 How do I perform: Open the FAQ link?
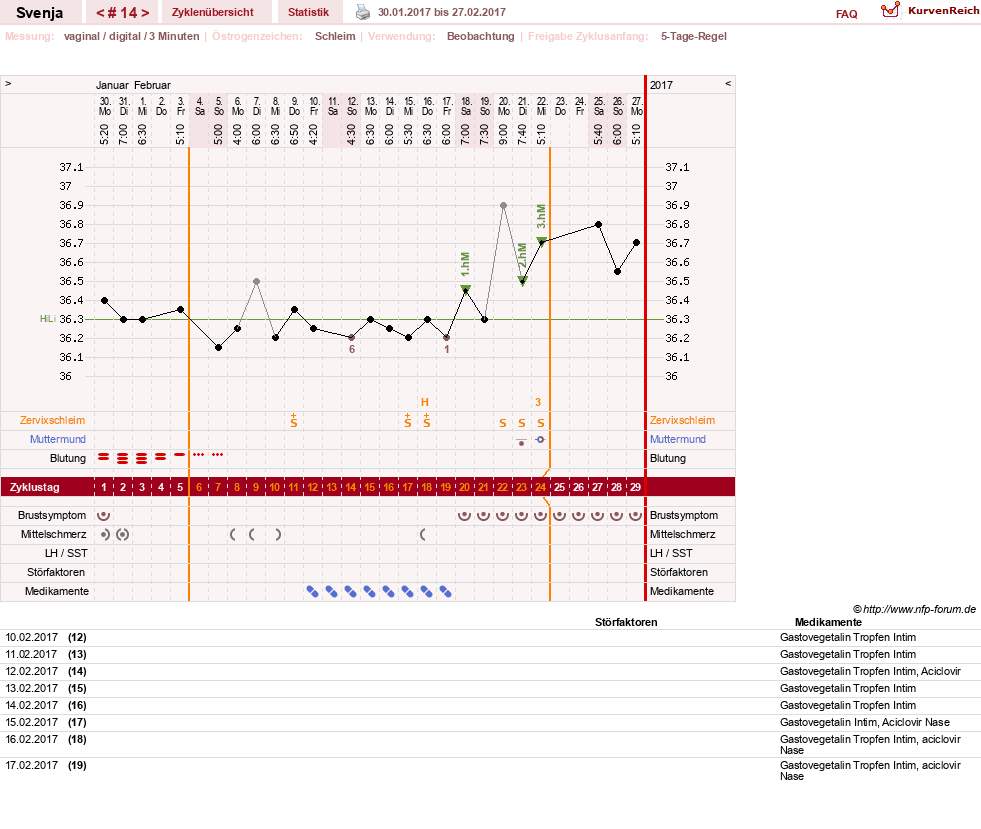coord(846,14)
